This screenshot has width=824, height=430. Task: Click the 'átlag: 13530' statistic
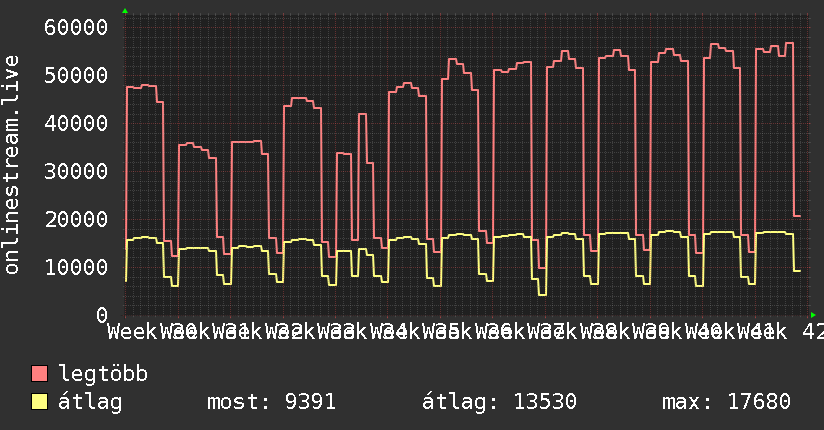pyautogui.click(x=499, y=402)
